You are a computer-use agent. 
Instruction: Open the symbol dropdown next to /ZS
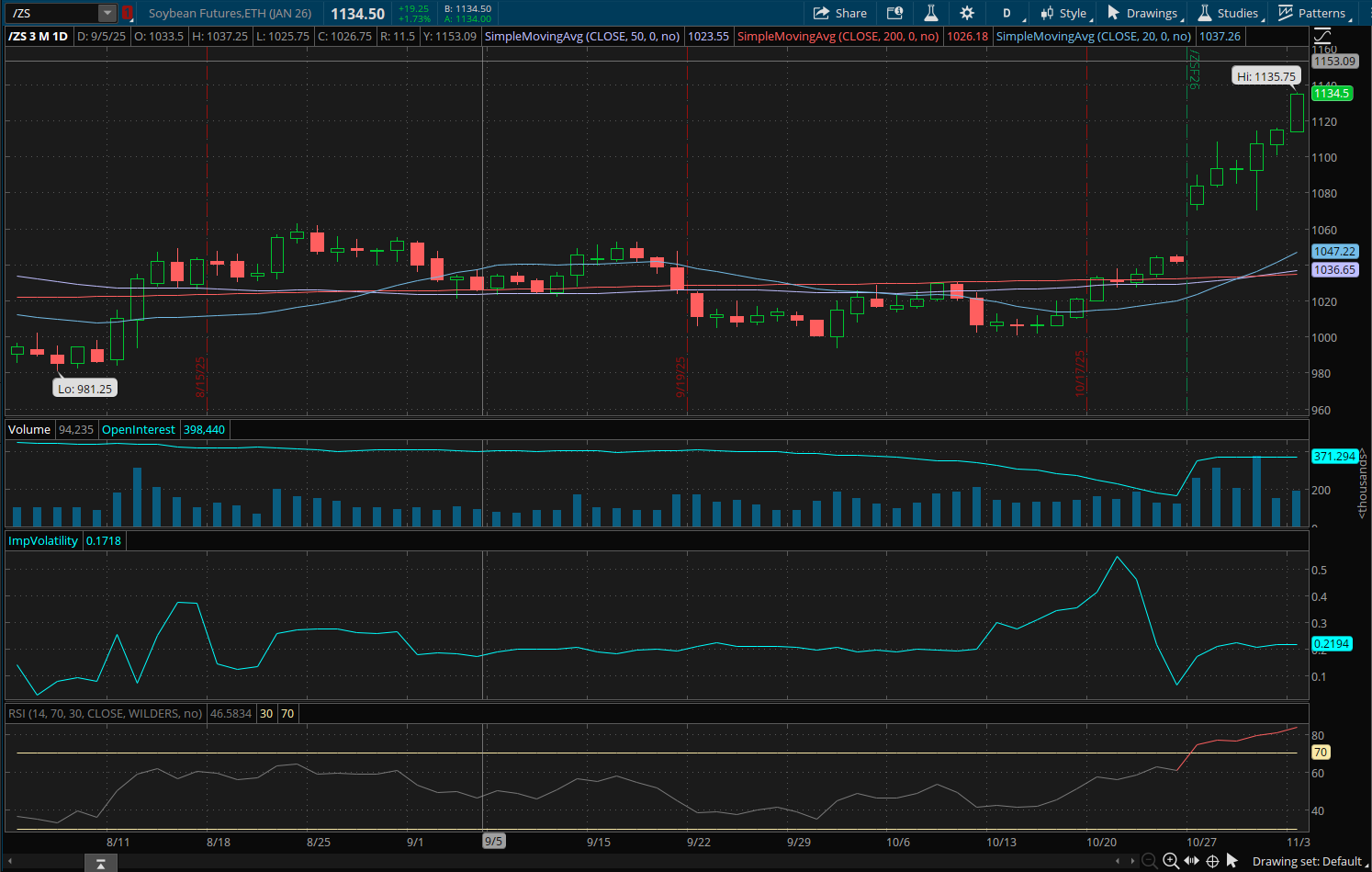(x=107, y=13)
